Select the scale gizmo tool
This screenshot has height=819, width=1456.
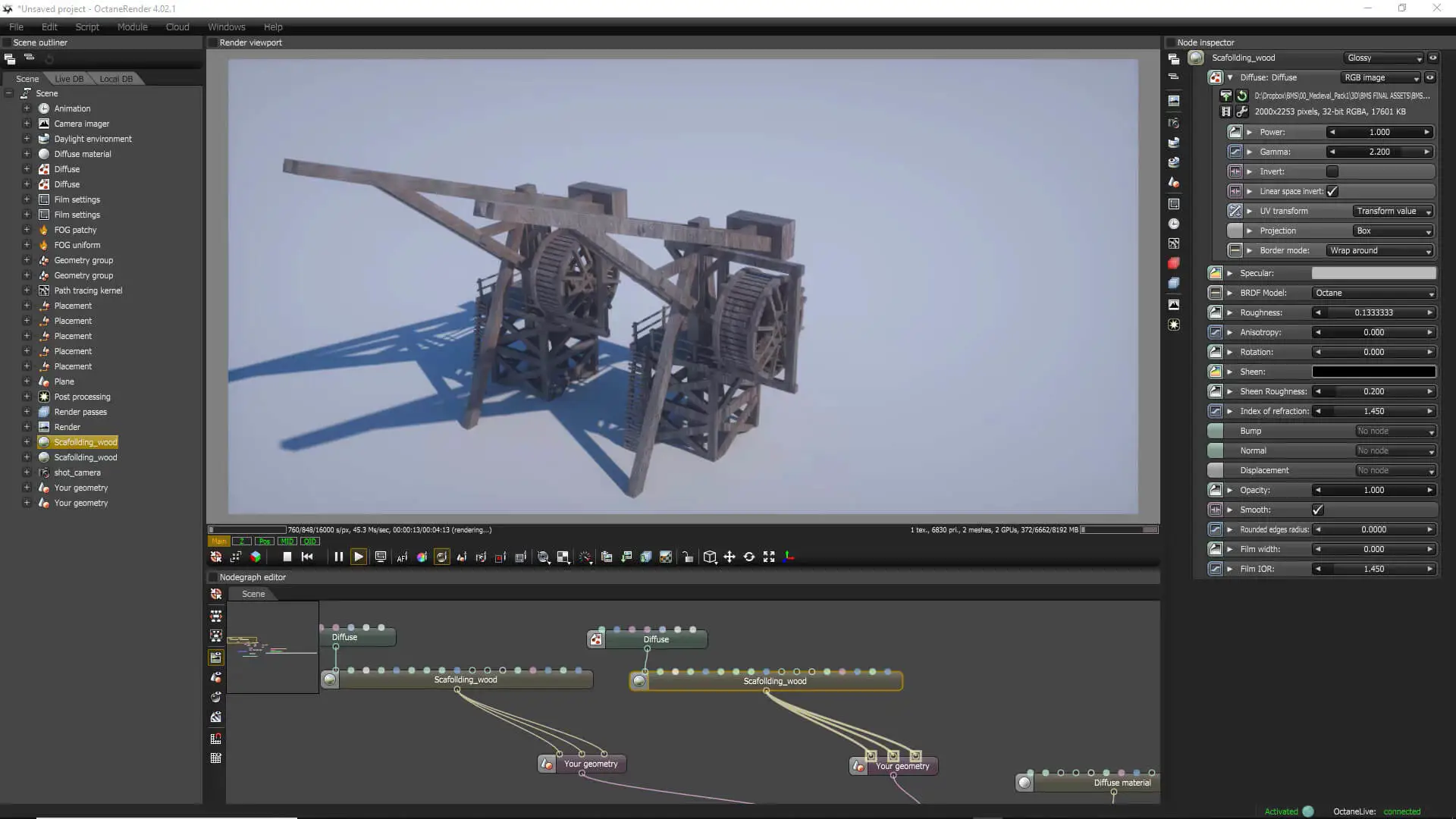[769, 557]
